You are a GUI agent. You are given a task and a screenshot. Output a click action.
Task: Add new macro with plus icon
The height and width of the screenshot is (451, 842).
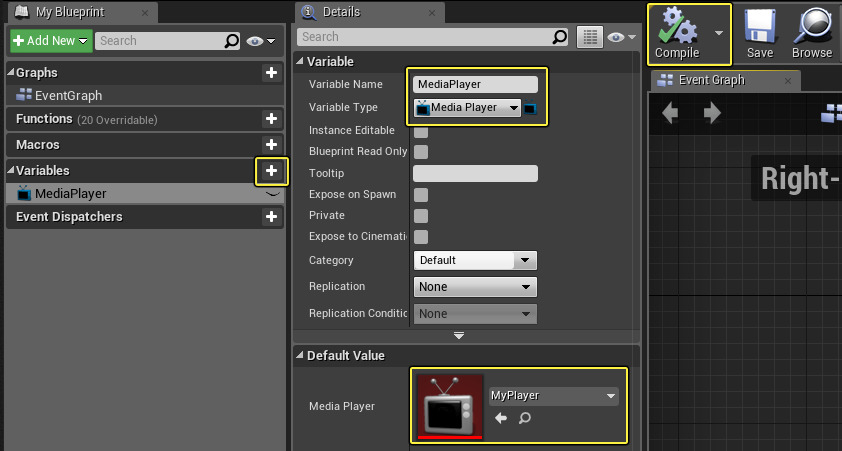click(271, 144)
